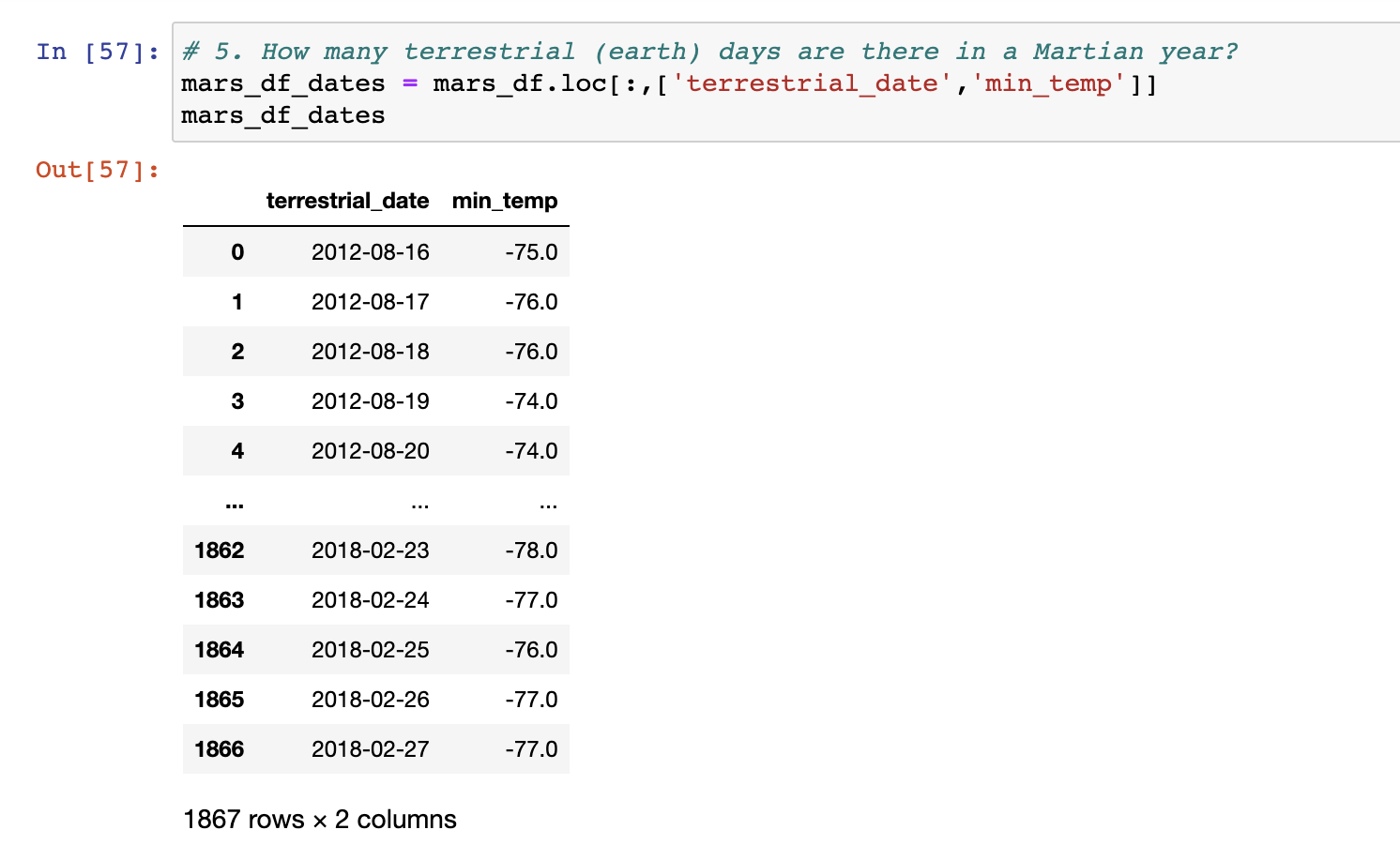
Task: Click the In [57] cell prompt label
Action: point(95,53)
